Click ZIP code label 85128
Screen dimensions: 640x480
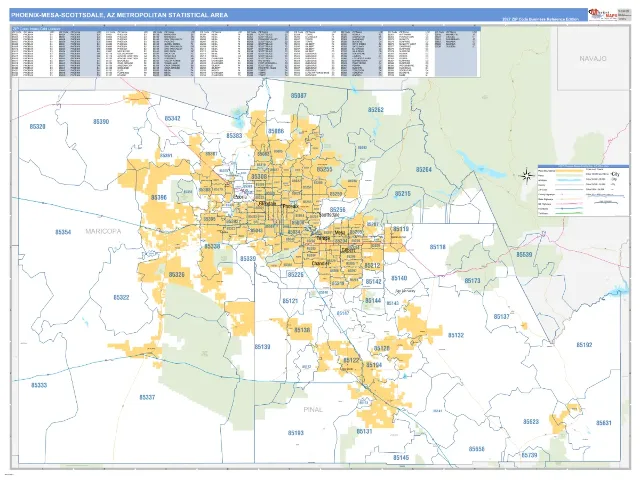382,348
